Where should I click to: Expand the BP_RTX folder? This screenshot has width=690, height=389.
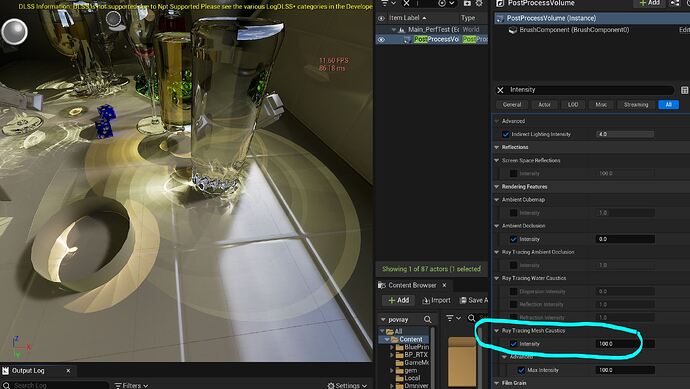pyautogui.click(x=392, y=355)
